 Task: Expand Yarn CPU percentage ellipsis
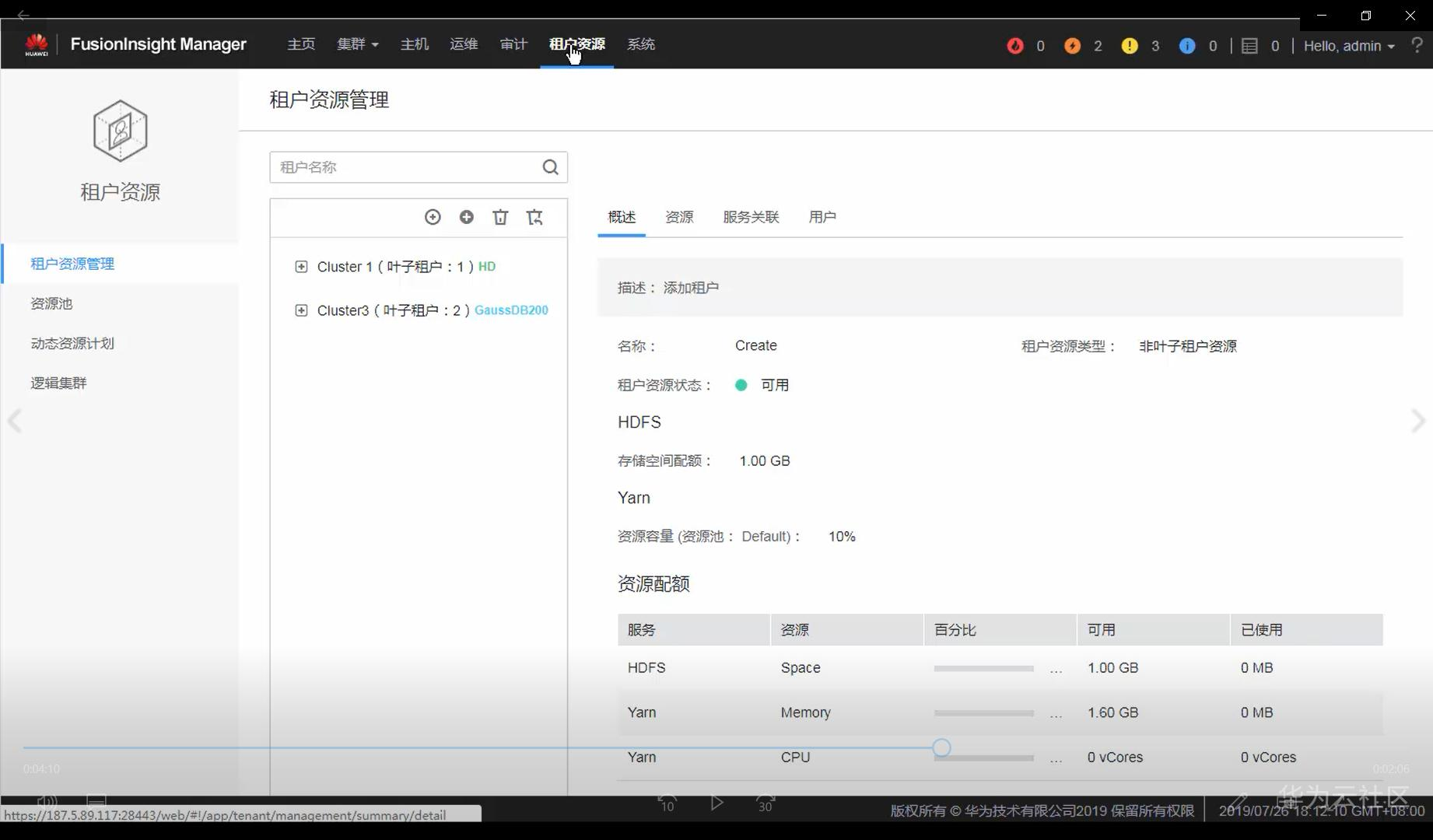[x=1056, y=758]
